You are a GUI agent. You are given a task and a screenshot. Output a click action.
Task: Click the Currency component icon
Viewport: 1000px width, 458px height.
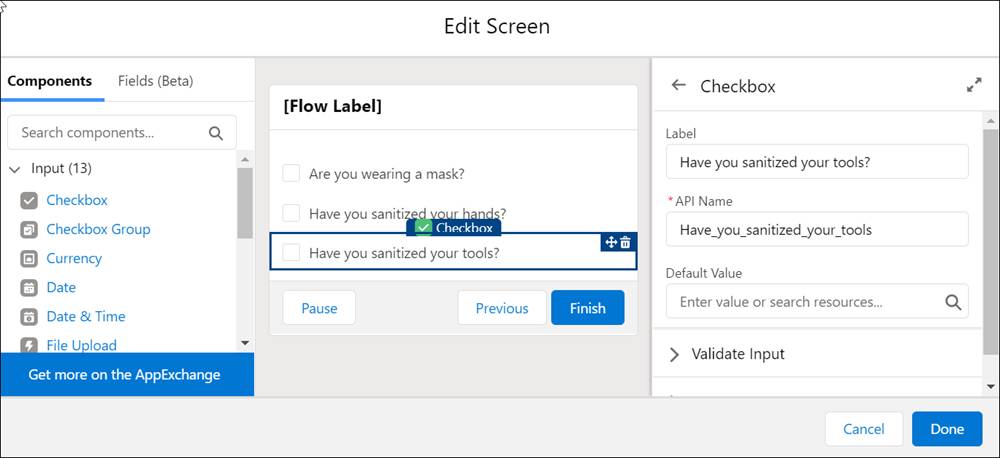[x=28, y=258]
